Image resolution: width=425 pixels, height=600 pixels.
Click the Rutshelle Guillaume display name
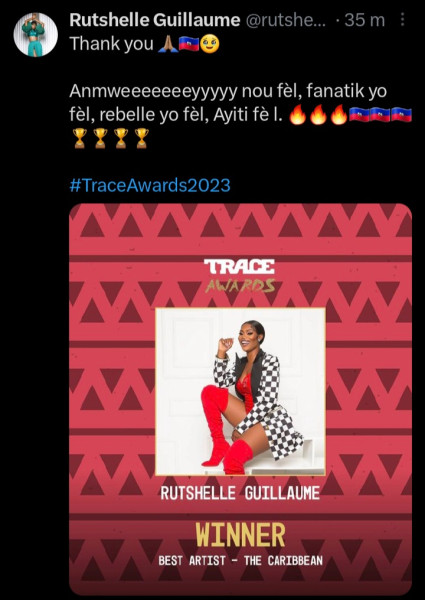[x=155, y=20]
